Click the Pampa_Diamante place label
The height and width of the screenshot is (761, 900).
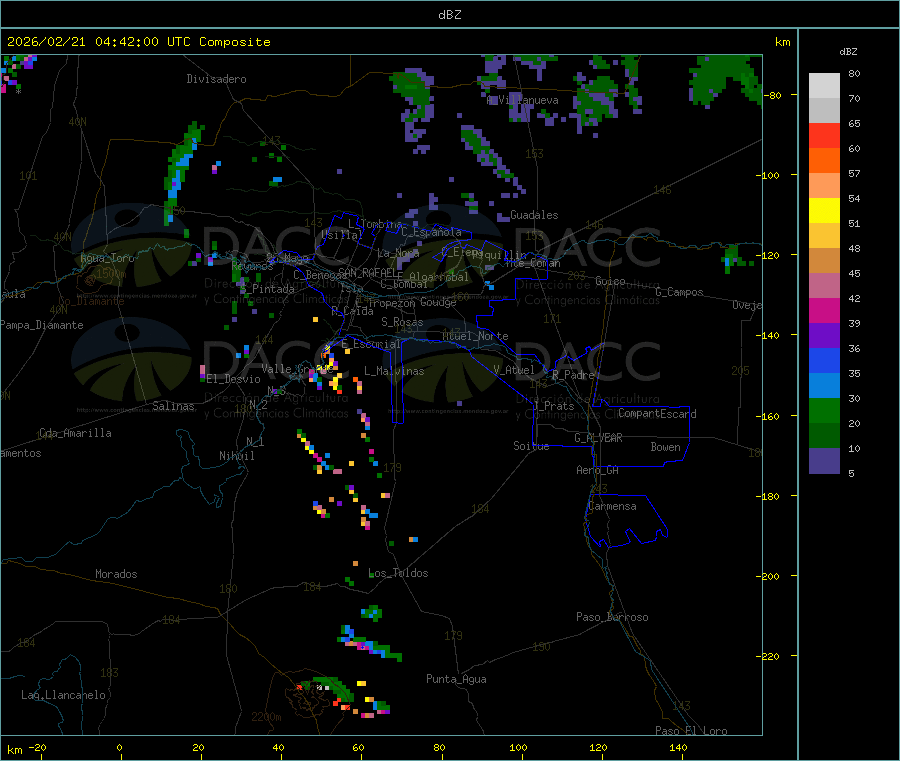tap(42, 325)
